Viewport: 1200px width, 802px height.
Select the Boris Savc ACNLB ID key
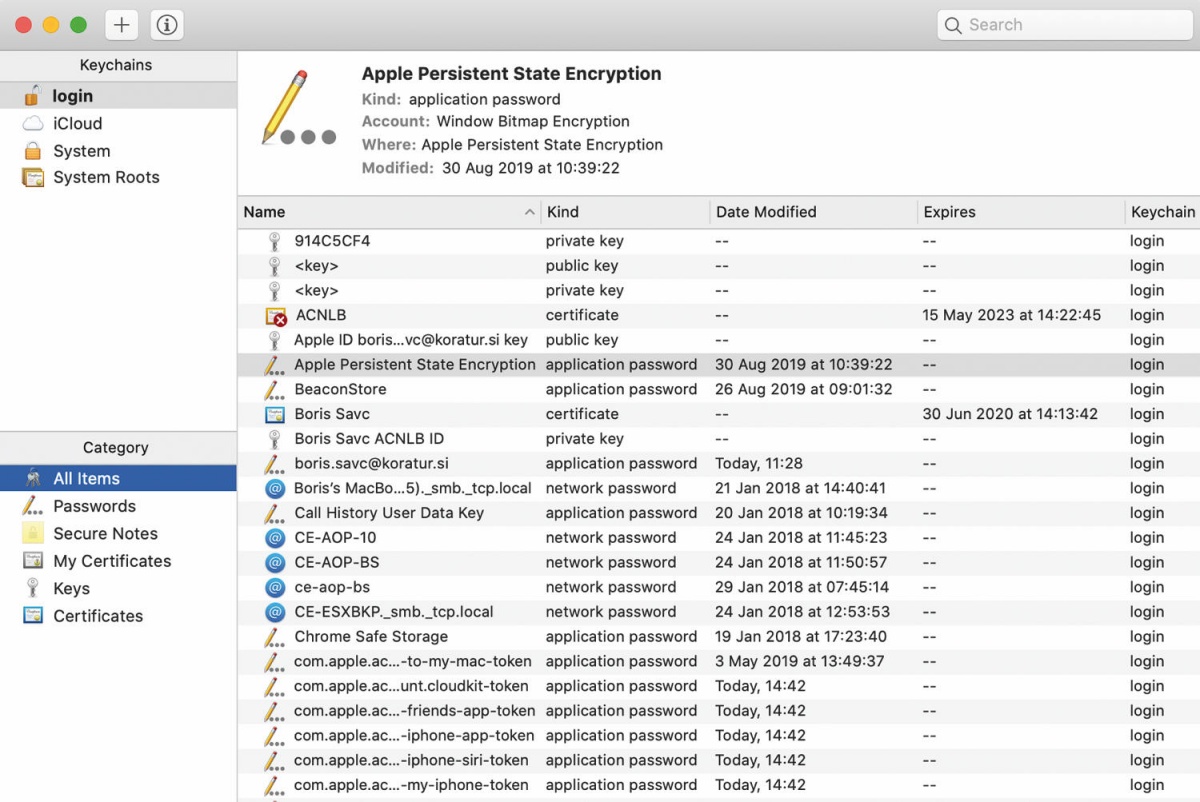tap(719, 439)
